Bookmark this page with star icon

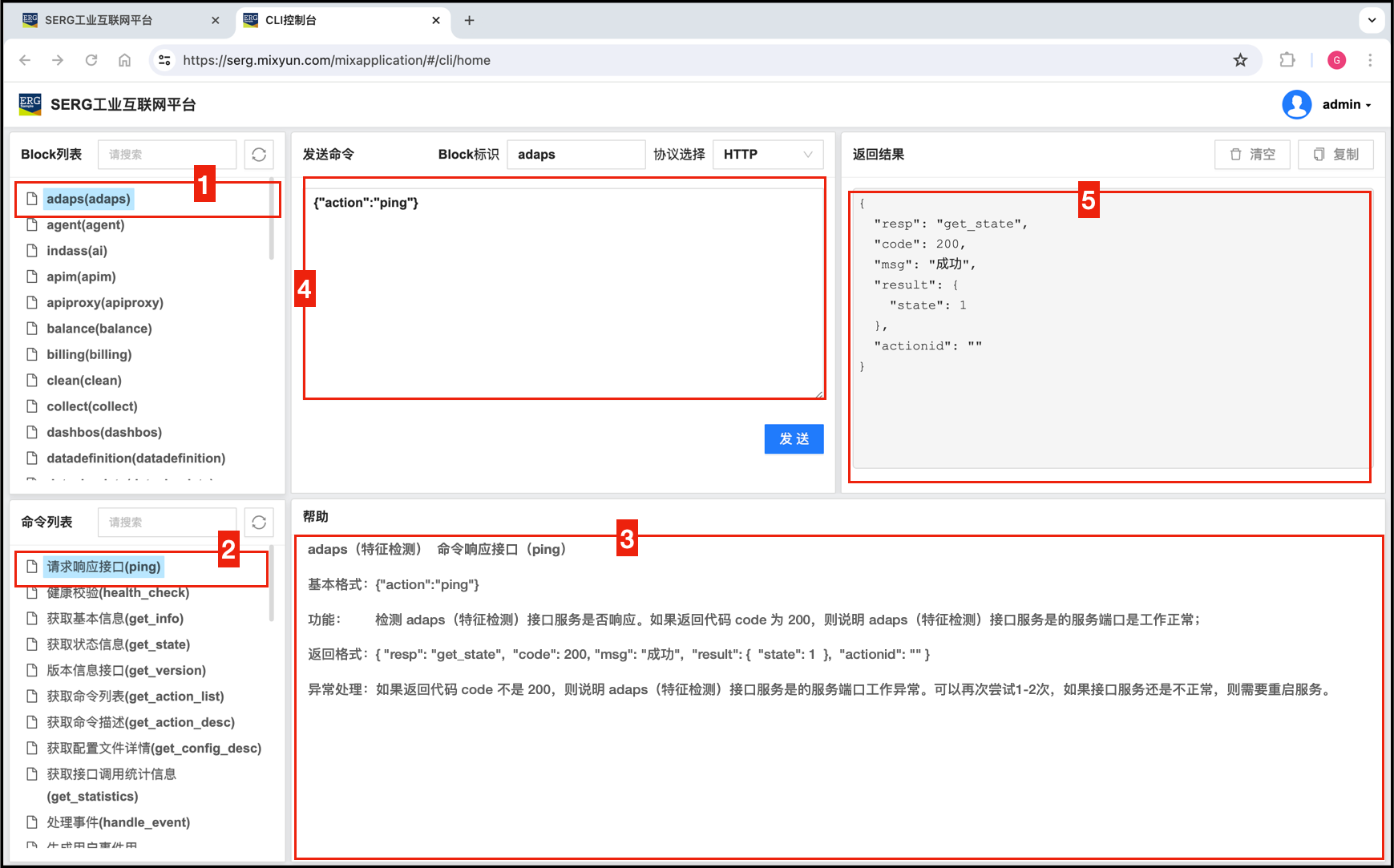pos(1240,60)
